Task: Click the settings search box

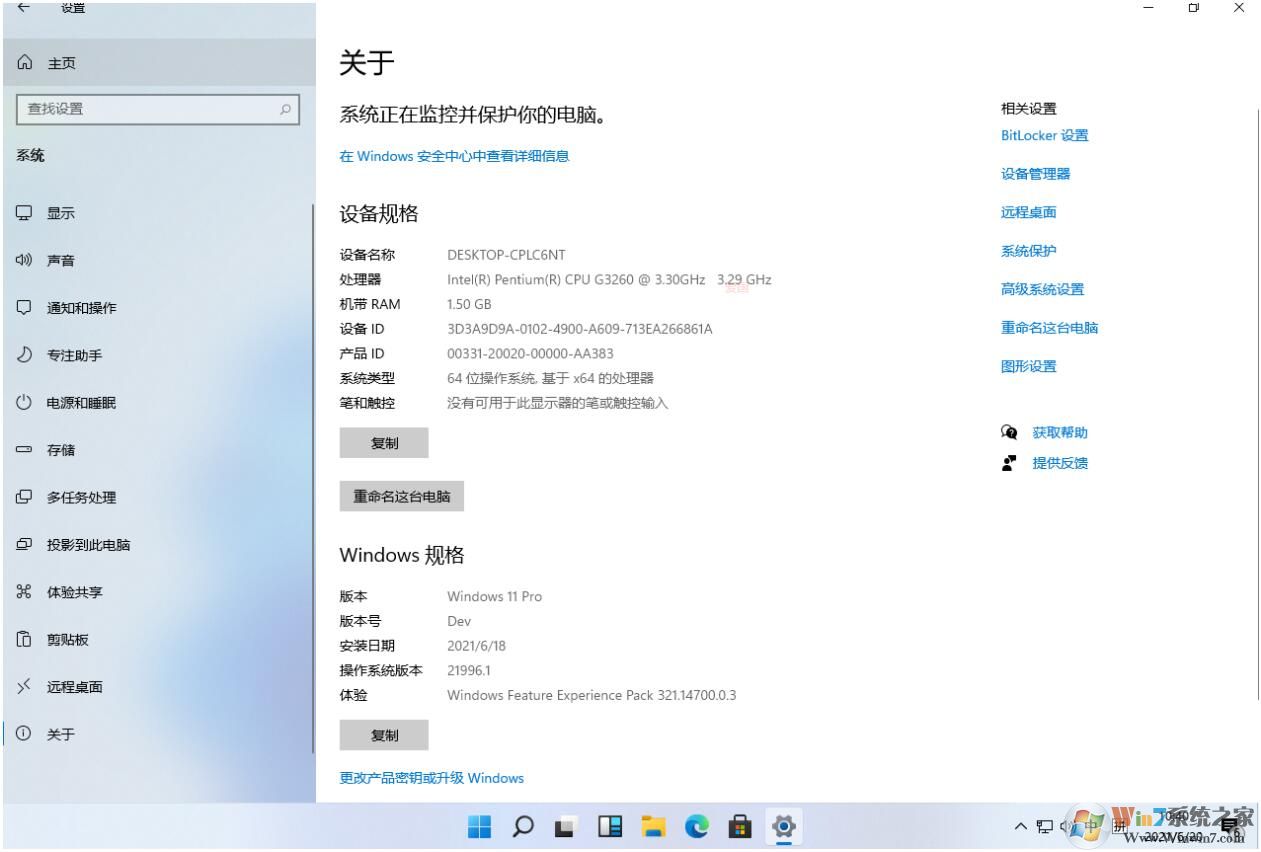Action: (x=157, y=109)
